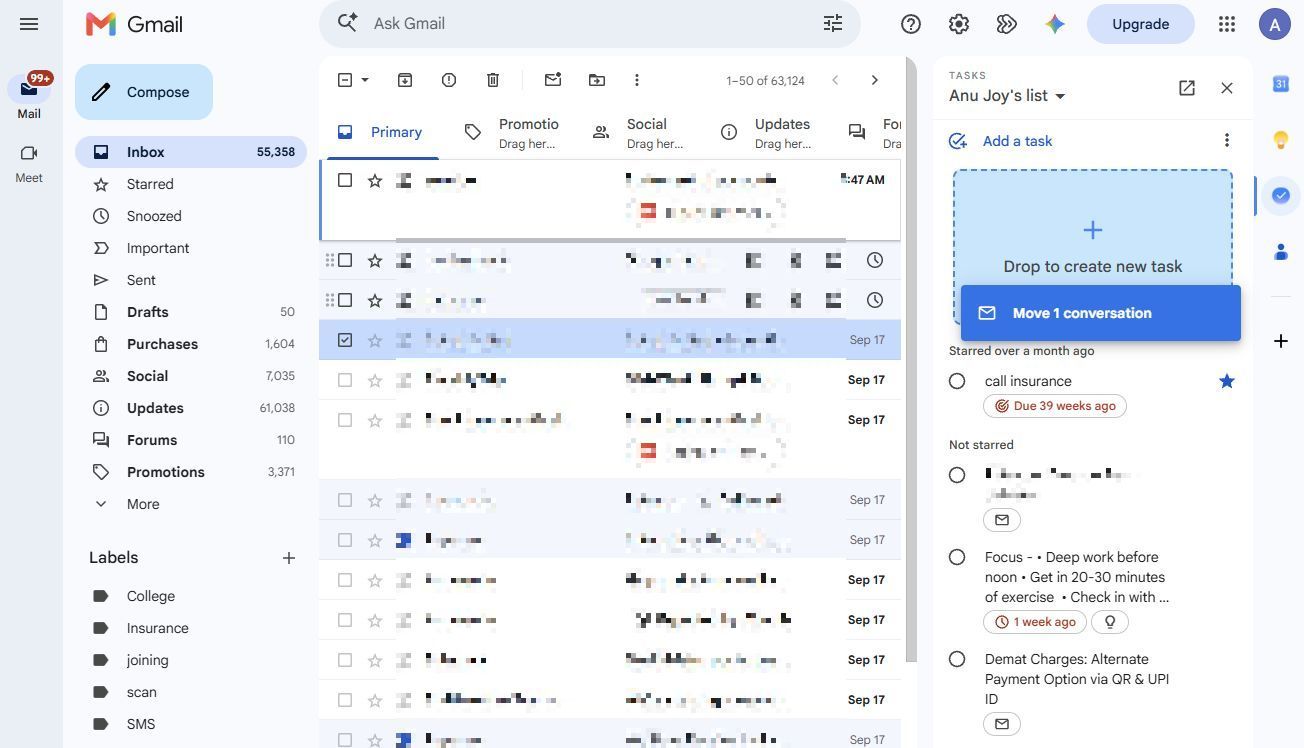Open the College label
This screenshot has width=1304, height=748.
(x=191, y=596)
